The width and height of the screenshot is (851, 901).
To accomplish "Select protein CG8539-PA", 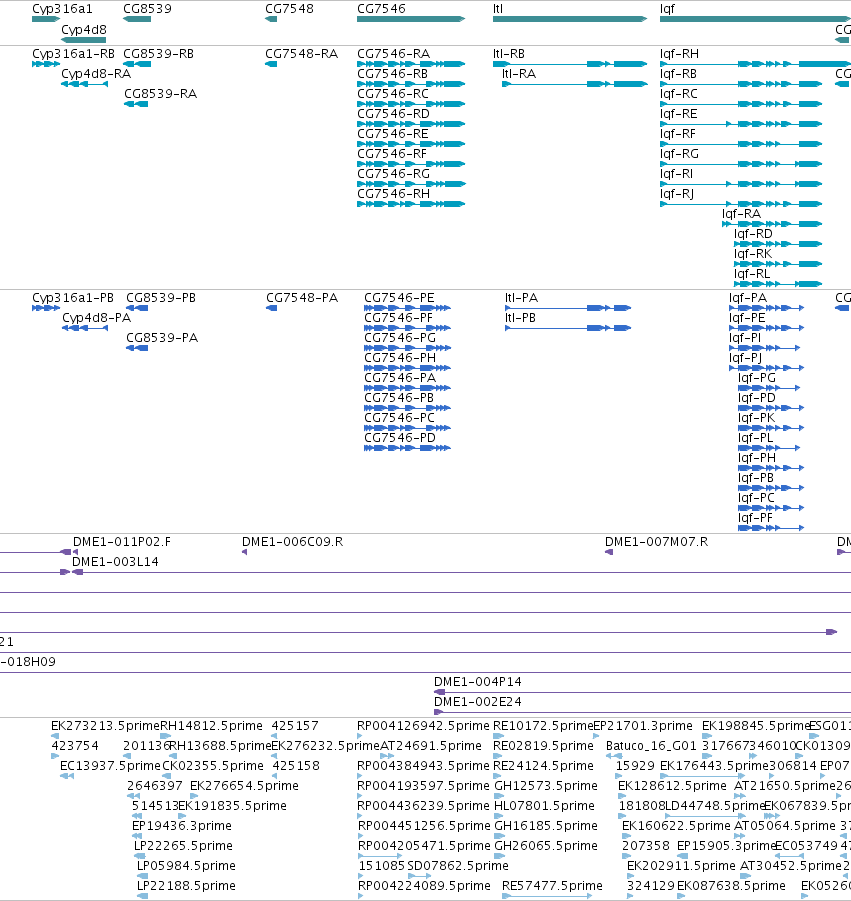I will click(162, 338).
